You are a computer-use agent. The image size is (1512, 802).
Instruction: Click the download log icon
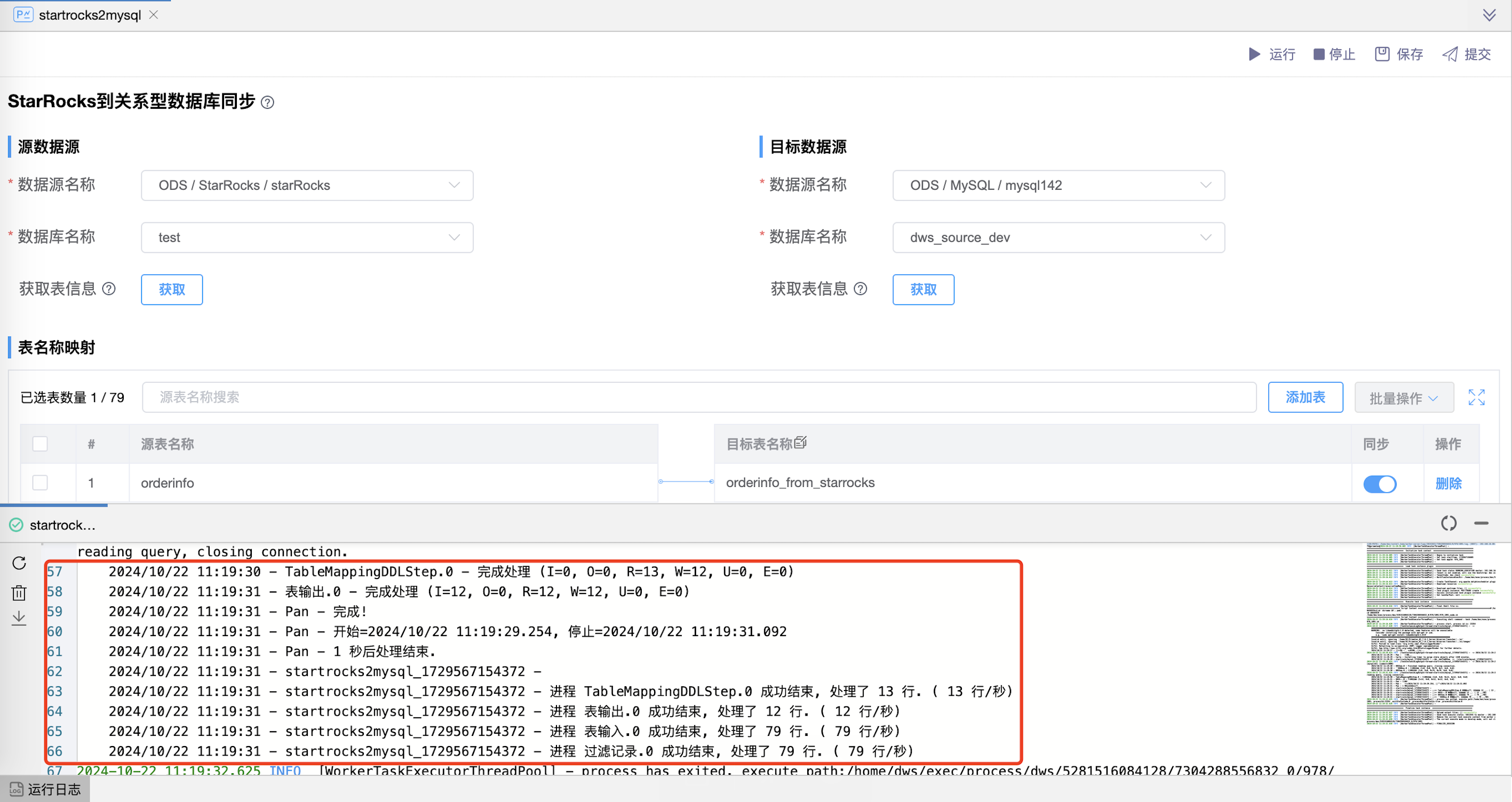click(x=19, y=618)
